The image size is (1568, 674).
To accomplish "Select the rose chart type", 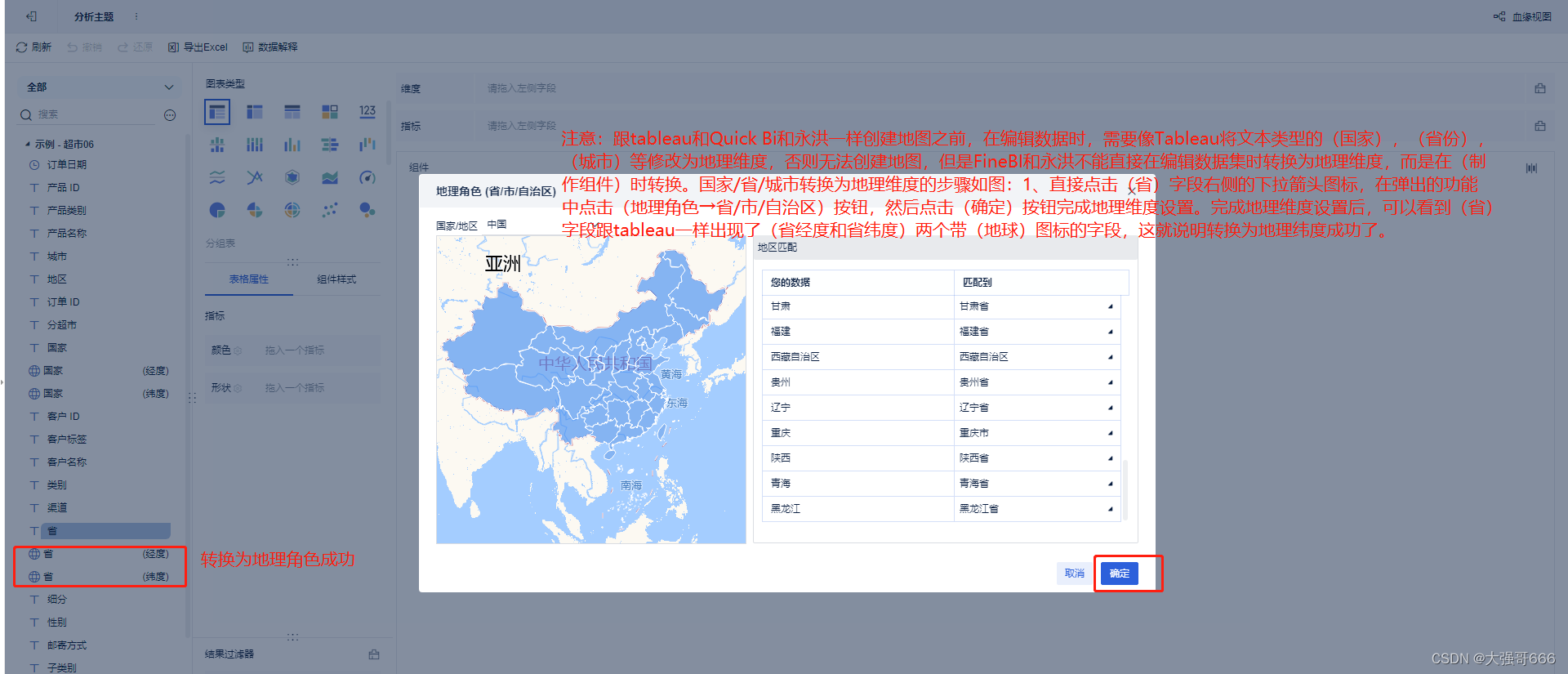I will (255, 210).
